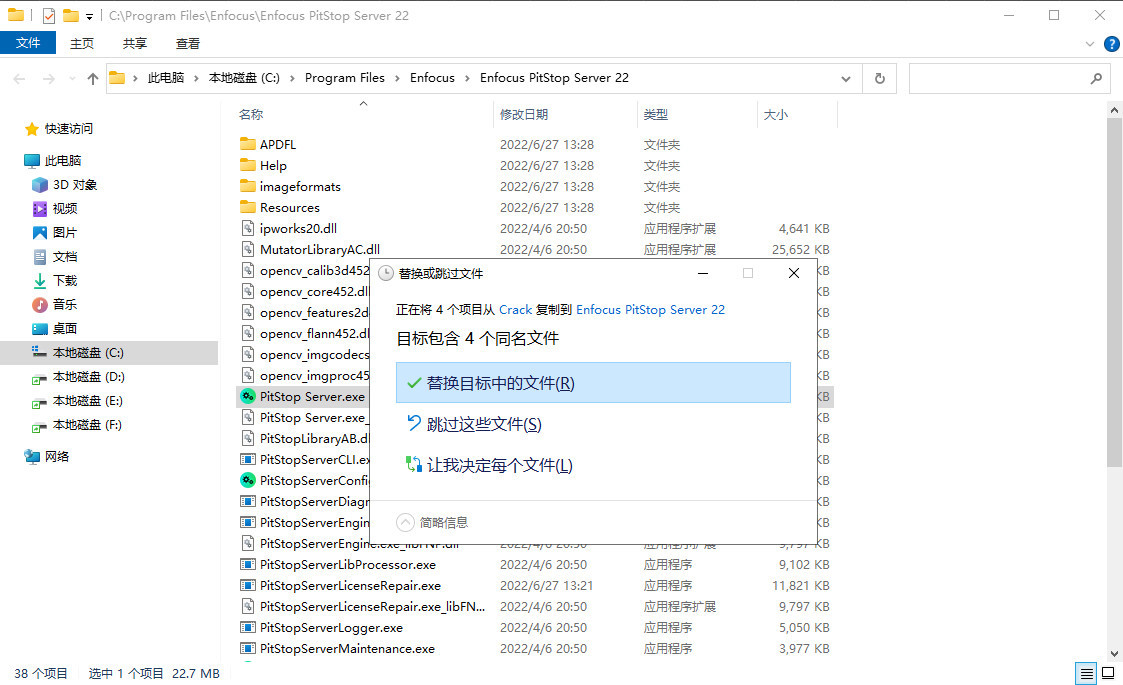Select the Help folder icon

(x=248, y=166)
